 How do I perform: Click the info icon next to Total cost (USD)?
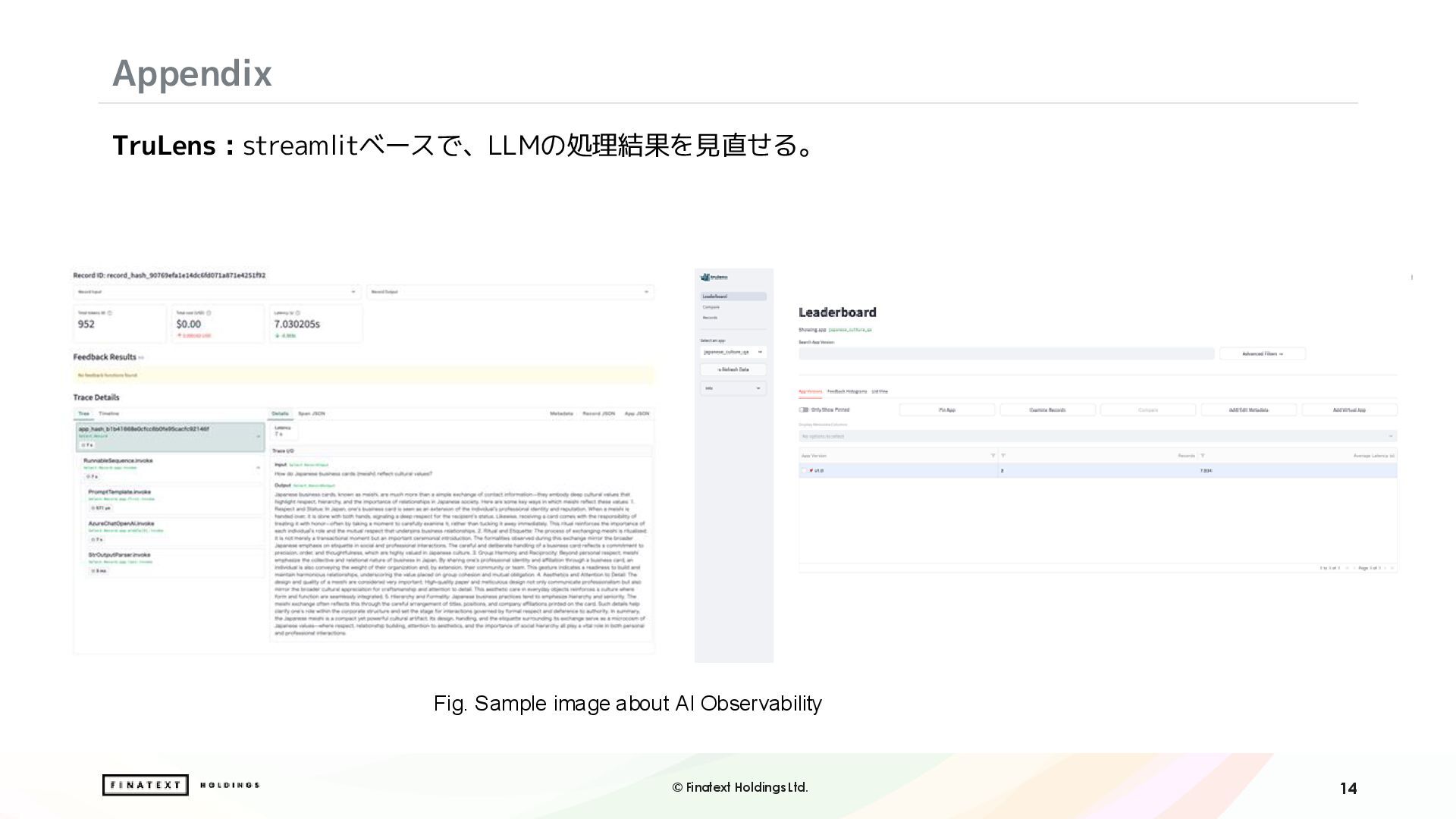click(x=209, y=312)
